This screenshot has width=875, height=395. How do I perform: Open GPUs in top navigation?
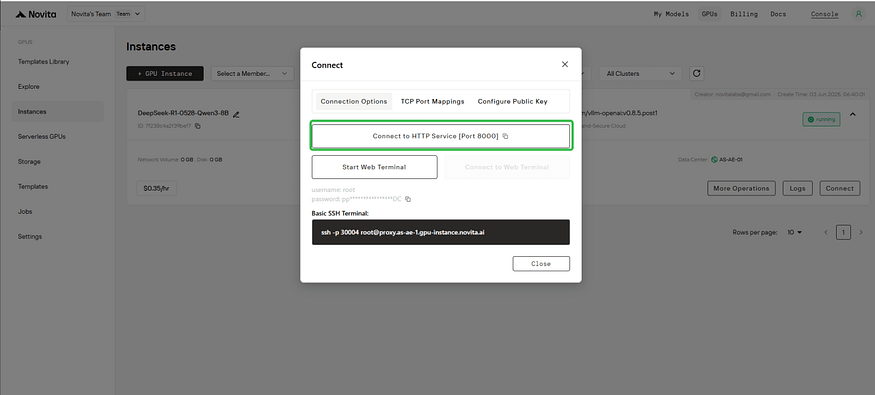pyautogui.click(x=709, y=14)
